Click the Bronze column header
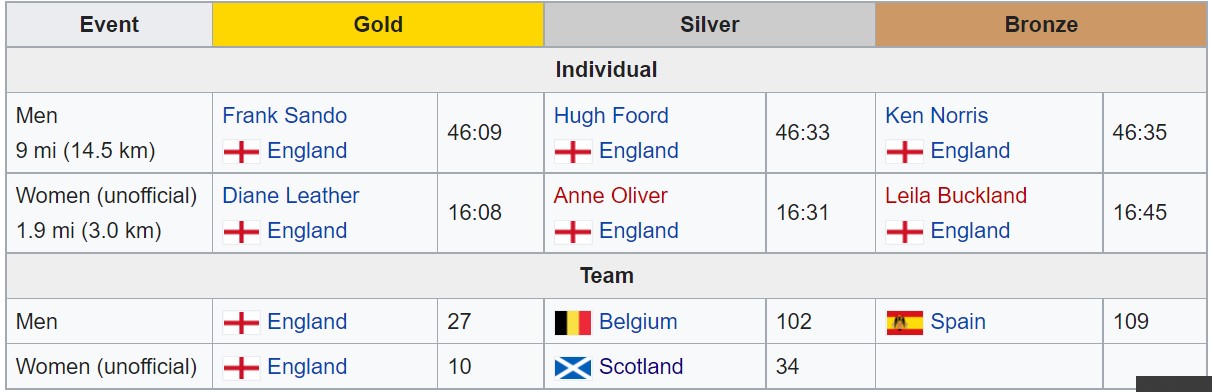The height and width of the screenshot is (392, 1212). point(1041,25)
